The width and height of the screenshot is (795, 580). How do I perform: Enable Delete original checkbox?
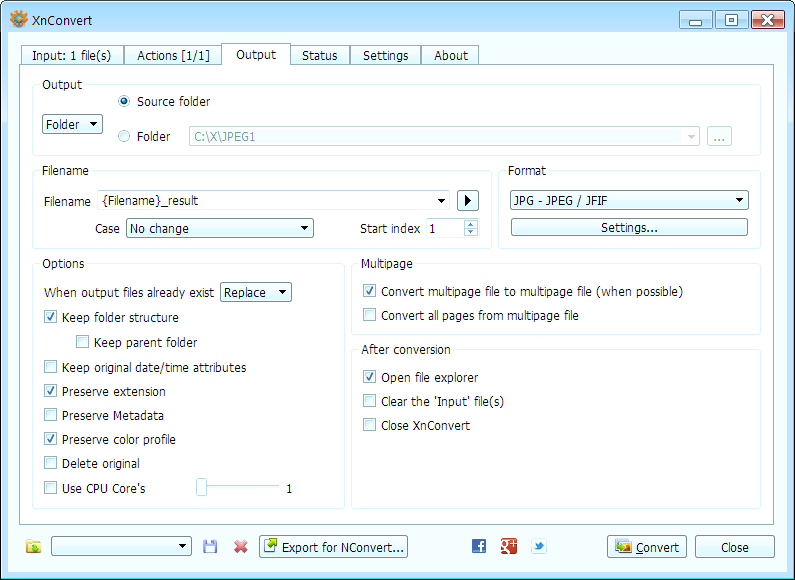pyautogui.click(x=50, y=463)
